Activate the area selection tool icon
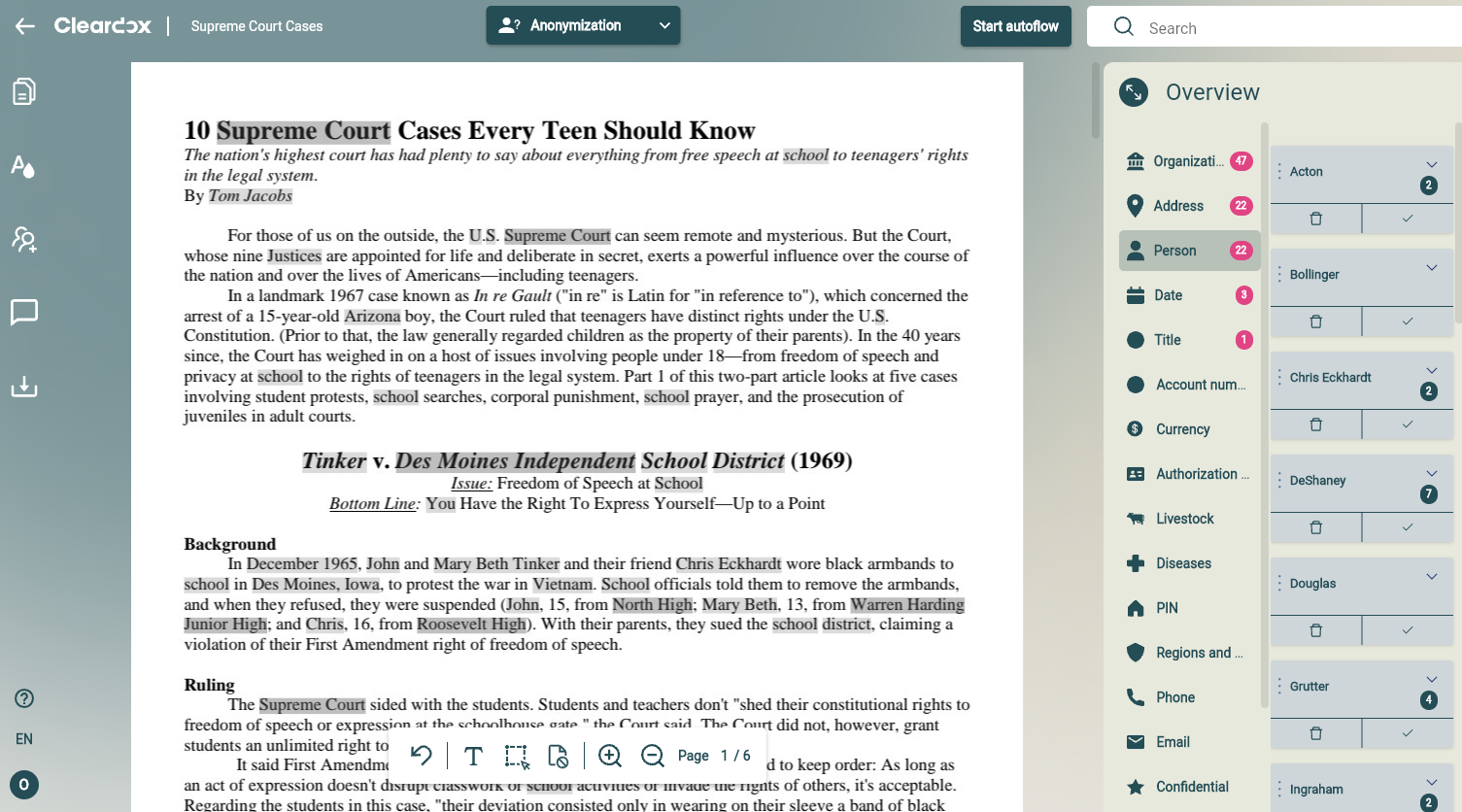This screenshot has height=812, width=1462. [x=517, y=756]
